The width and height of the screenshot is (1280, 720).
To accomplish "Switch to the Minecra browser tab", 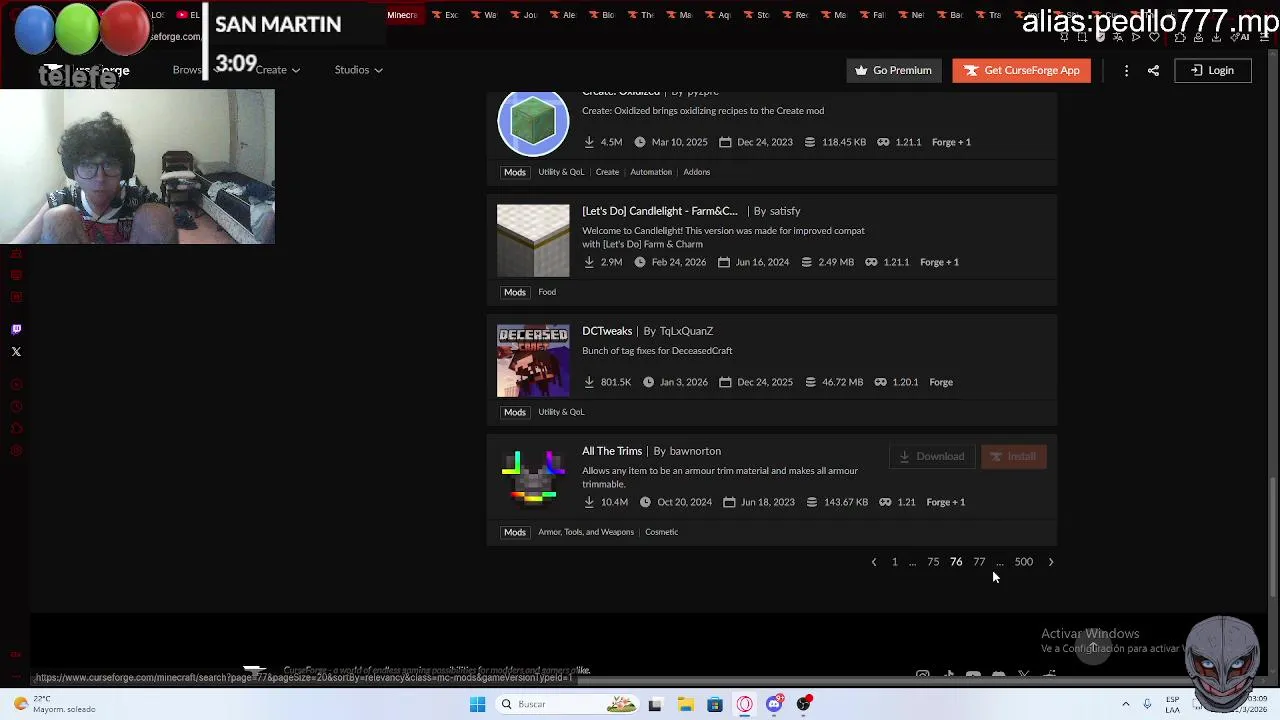I will (x=402, y=15).
